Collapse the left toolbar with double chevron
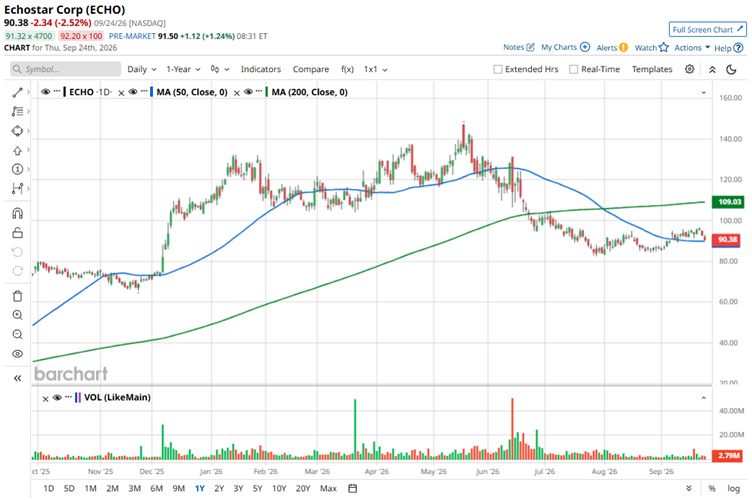Image resolution: width=752 pixels, height=500 pixels. [17, 378]
